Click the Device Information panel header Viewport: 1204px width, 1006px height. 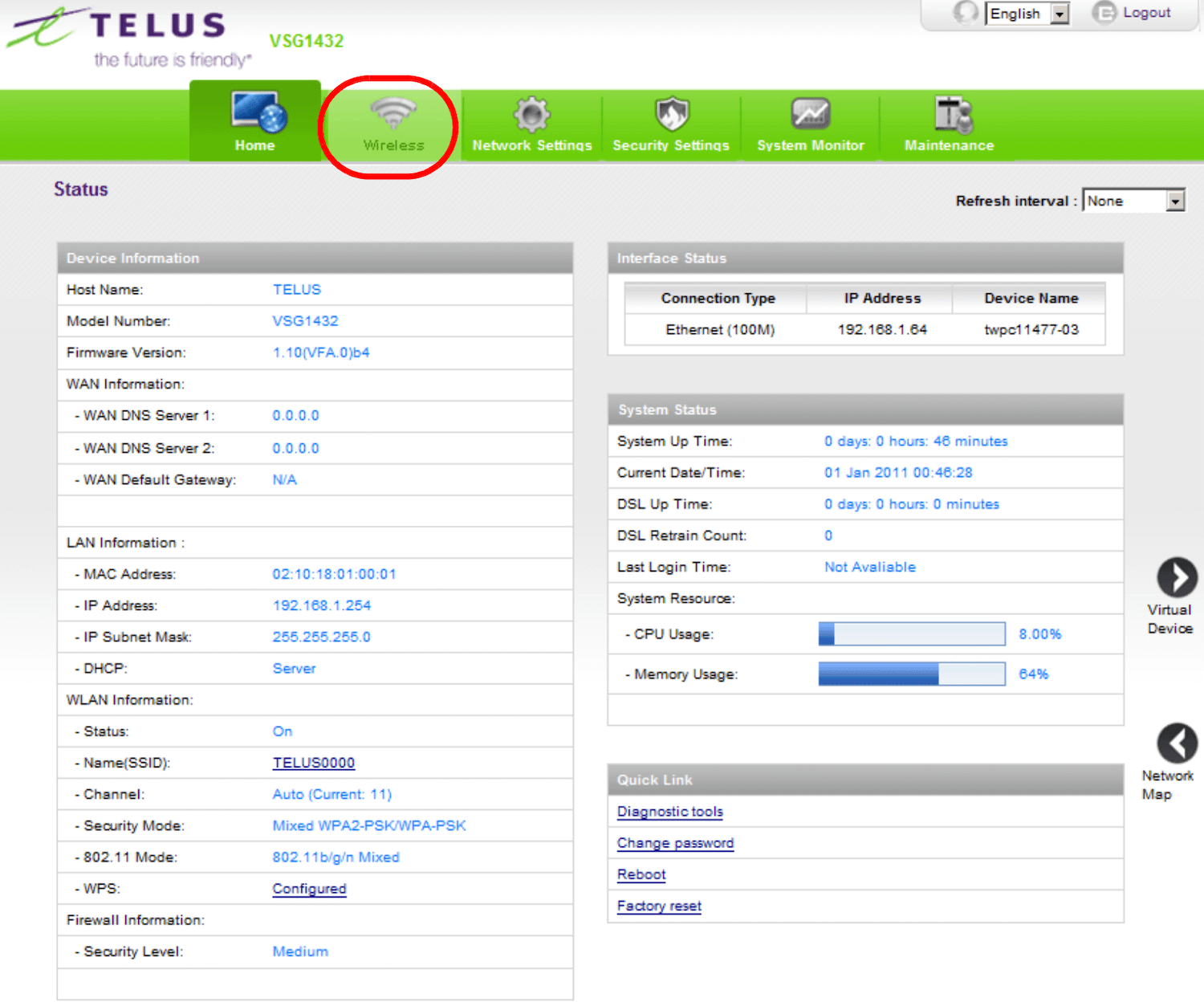click(x=315, y=258)
